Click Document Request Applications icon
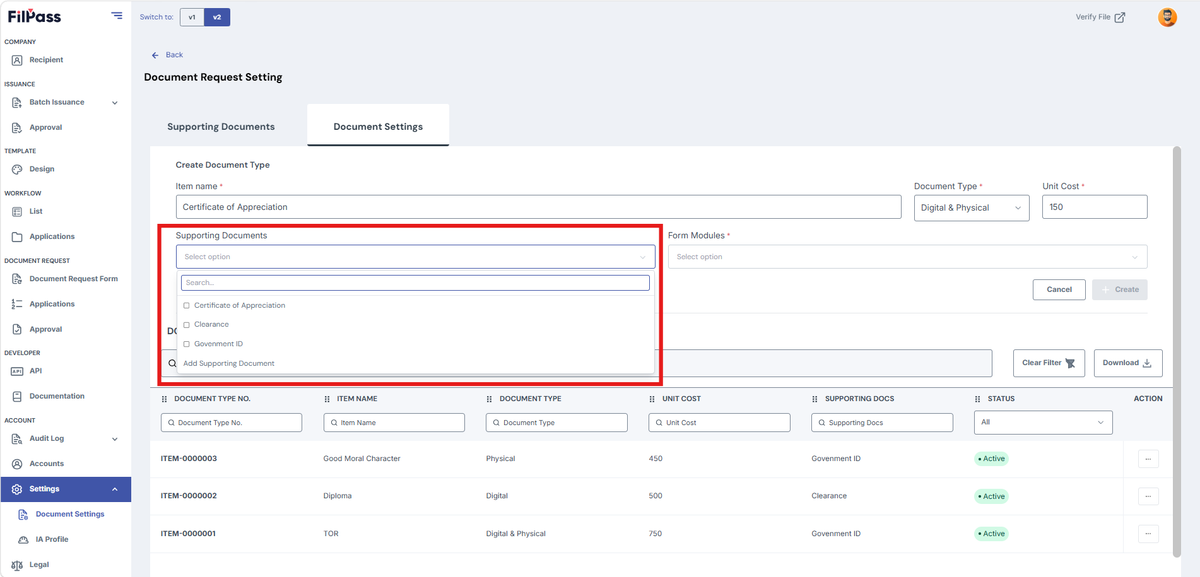The height and width of the screenshot is (577, 1200). click(x=17, y=304)
